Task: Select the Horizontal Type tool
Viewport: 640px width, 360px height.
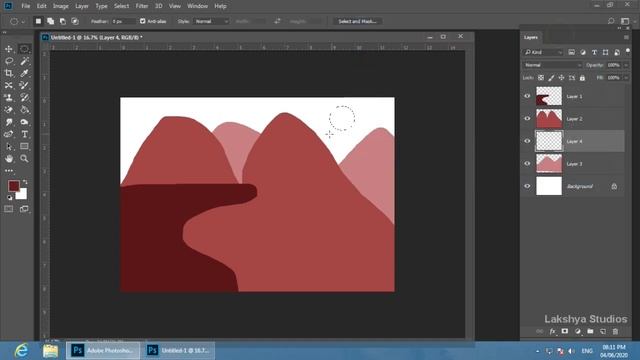Action: [24, 134]
